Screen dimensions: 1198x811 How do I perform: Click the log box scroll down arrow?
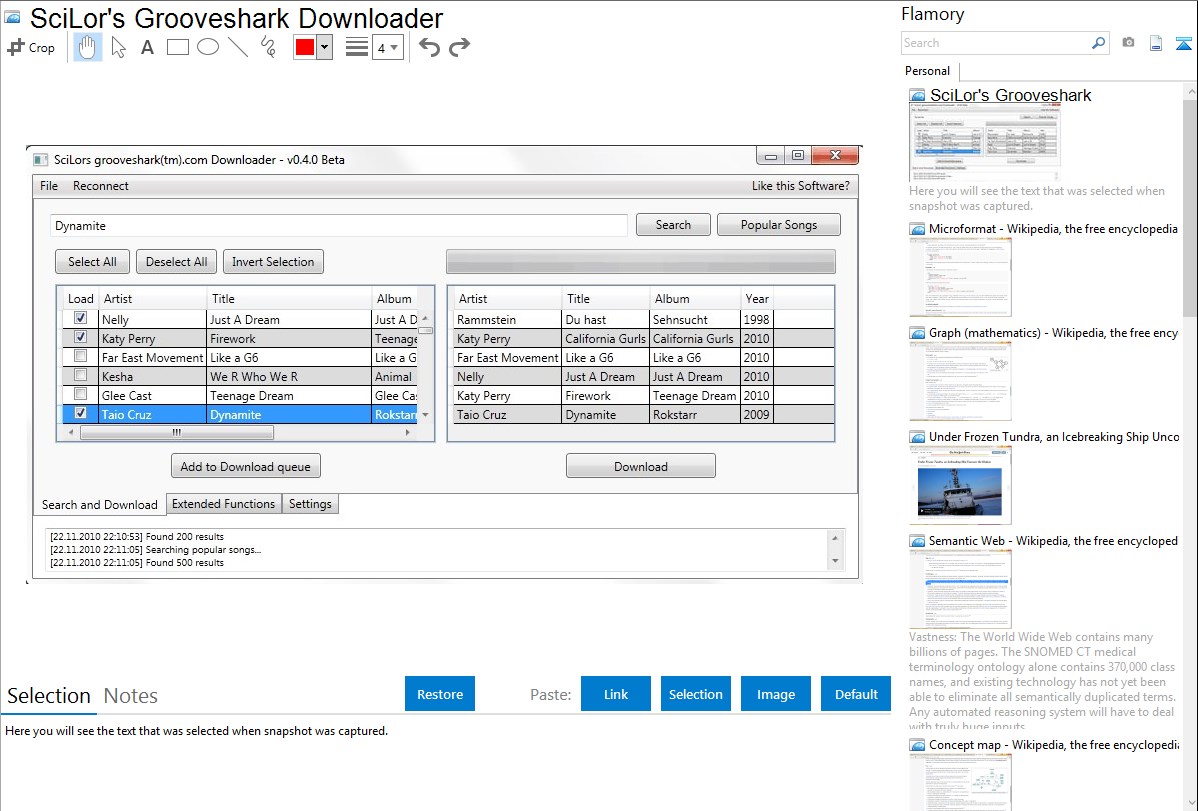coord(835,561)
